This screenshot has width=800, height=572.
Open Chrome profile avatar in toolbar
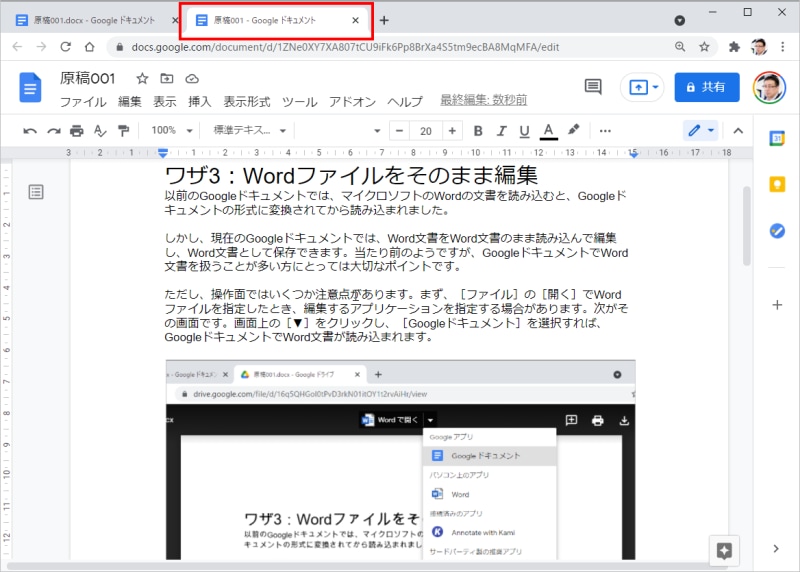click(759, 47)
